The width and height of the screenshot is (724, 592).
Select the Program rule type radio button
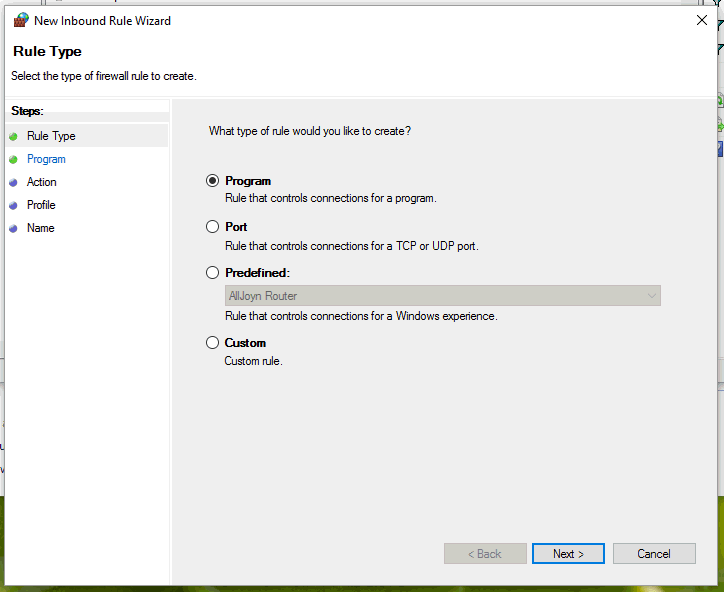coord(212,181)
